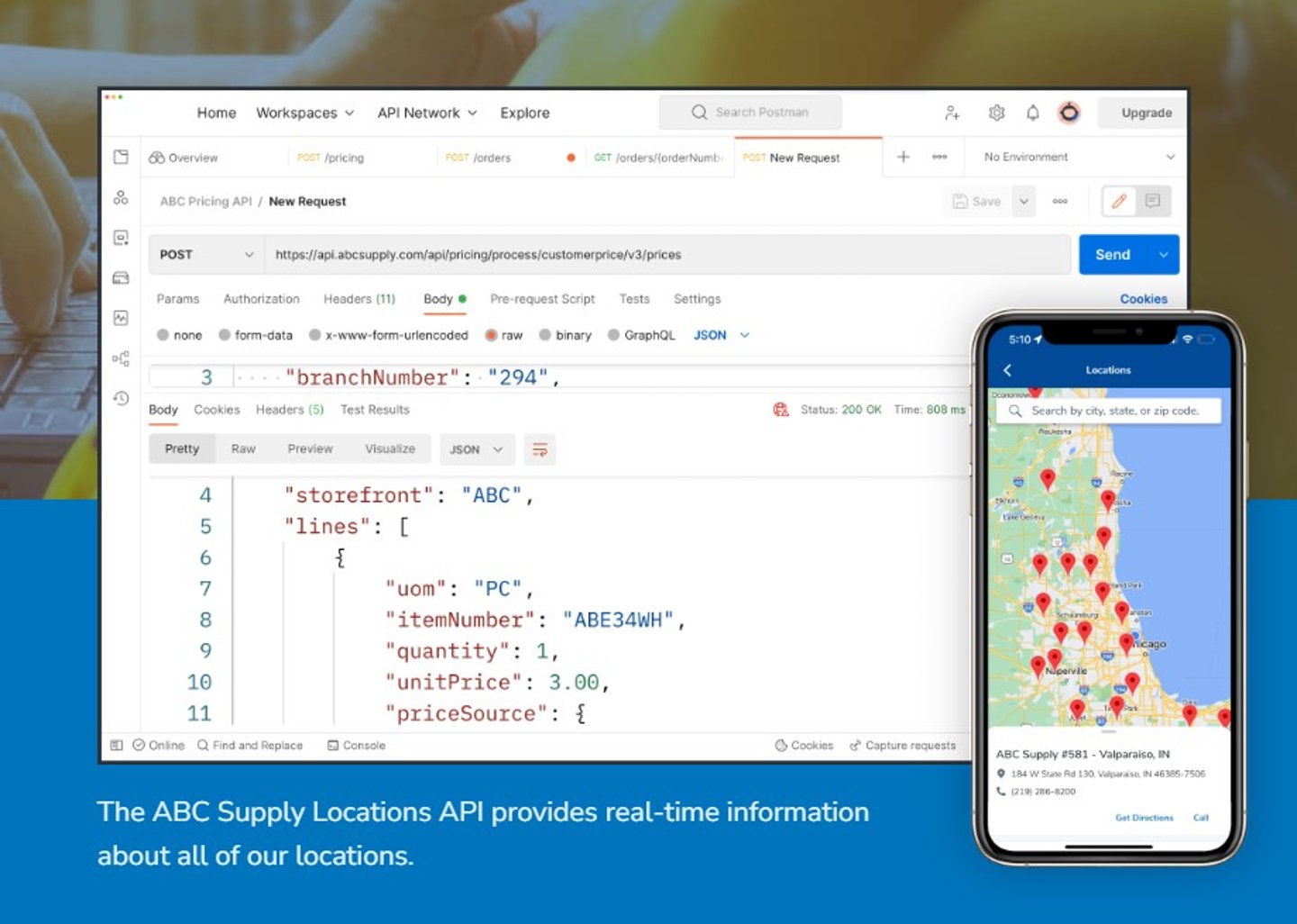Toggle sidebar icon in the status bar
Image resolution: width=1297 pixels, height=924 pixels.
pyautogui.click(x=116, y=745)
